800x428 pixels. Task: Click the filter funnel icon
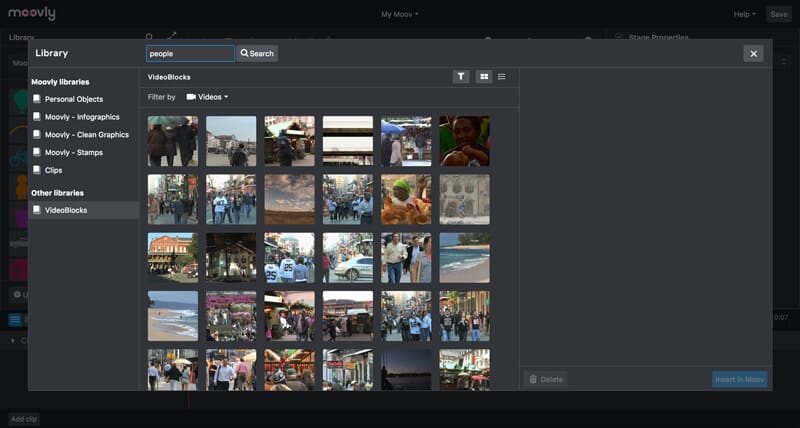tap(461, 77)
